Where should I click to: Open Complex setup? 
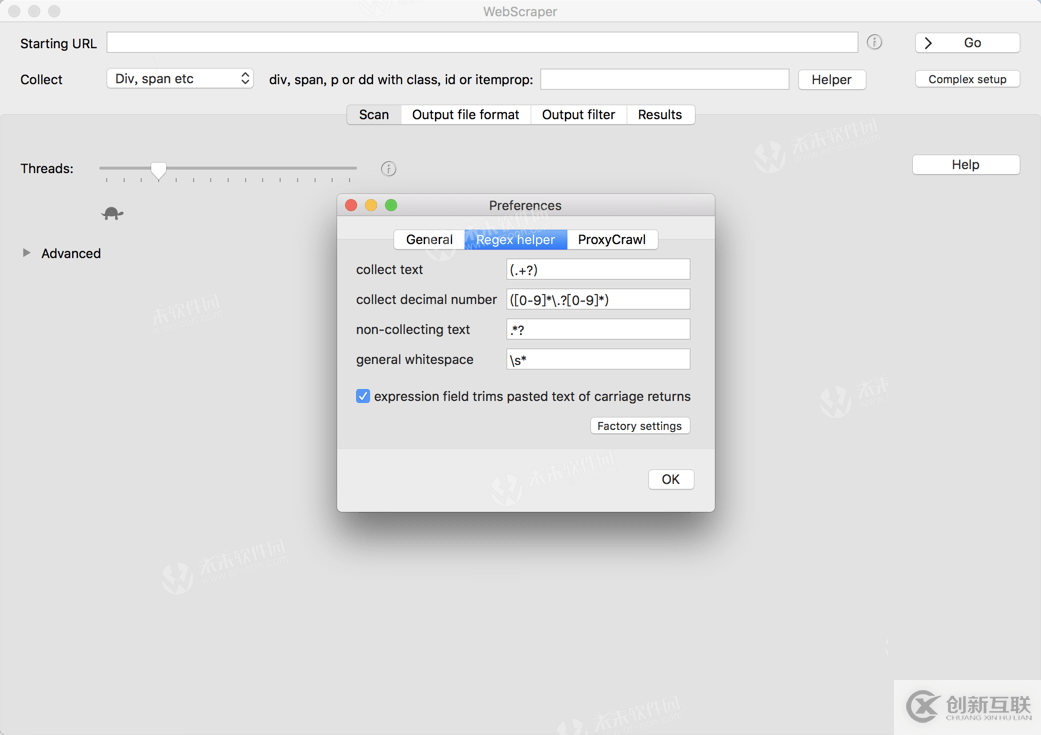966,78
